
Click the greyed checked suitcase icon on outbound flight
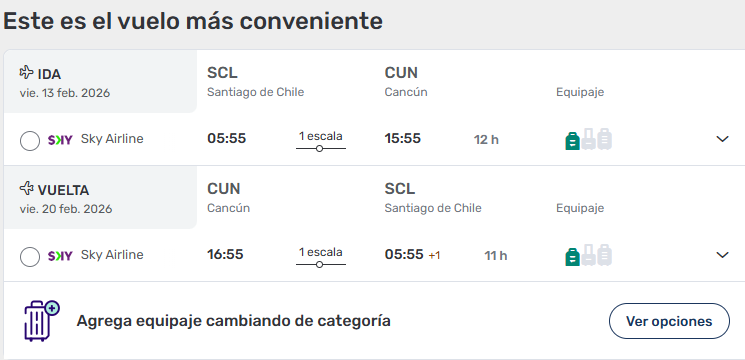(604, 139)
